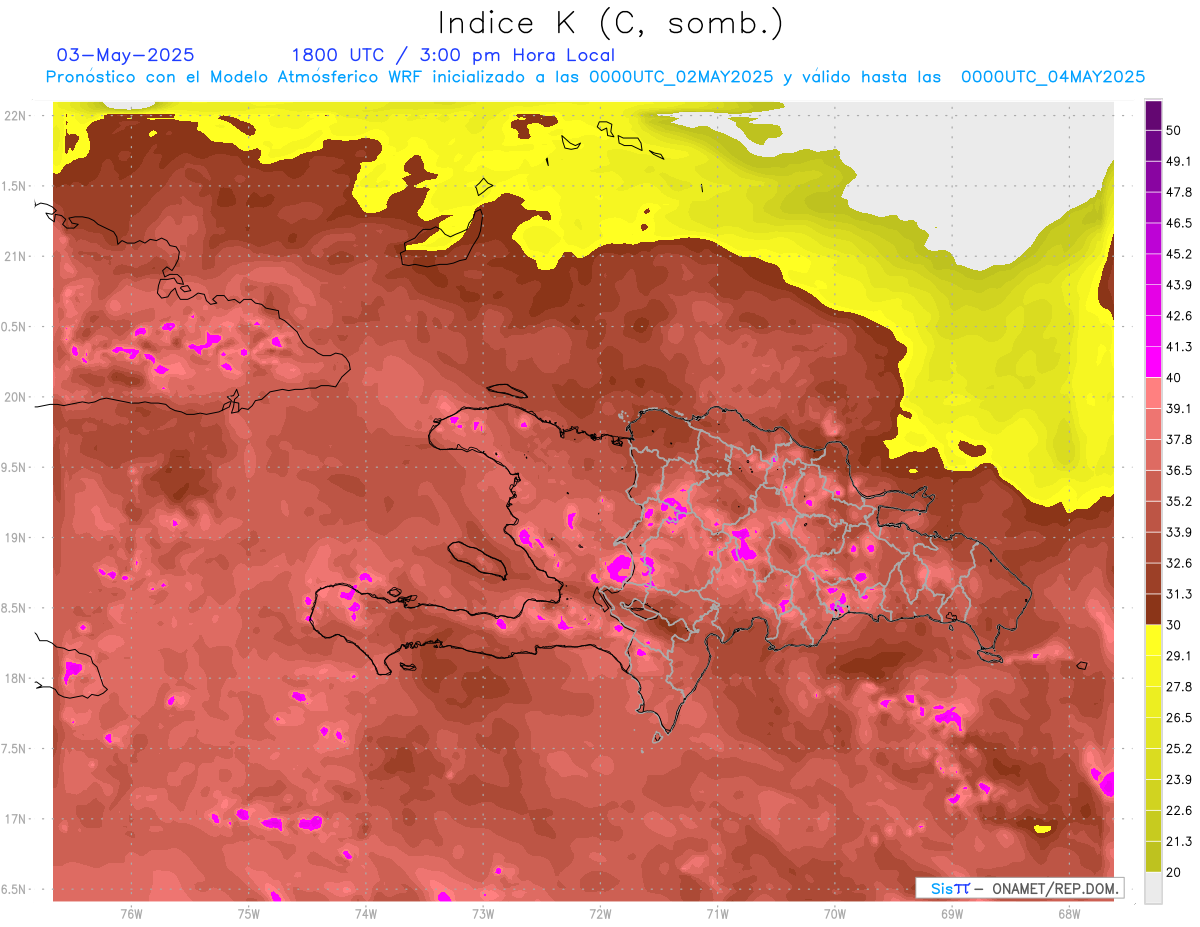
Task: Click the "22N" latitude label
Action: (17, 116)
